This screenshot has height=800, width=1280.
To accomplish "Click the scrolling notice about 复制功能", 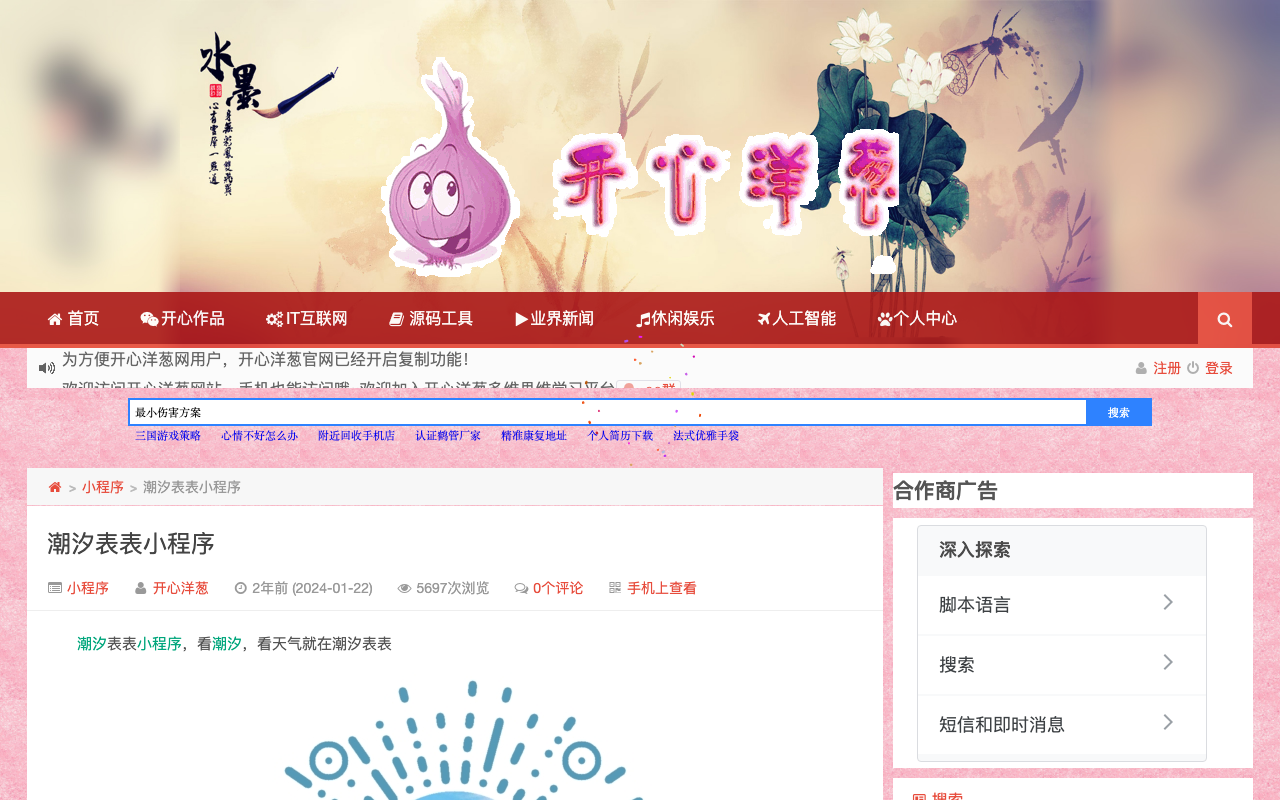I will [265, 359].
